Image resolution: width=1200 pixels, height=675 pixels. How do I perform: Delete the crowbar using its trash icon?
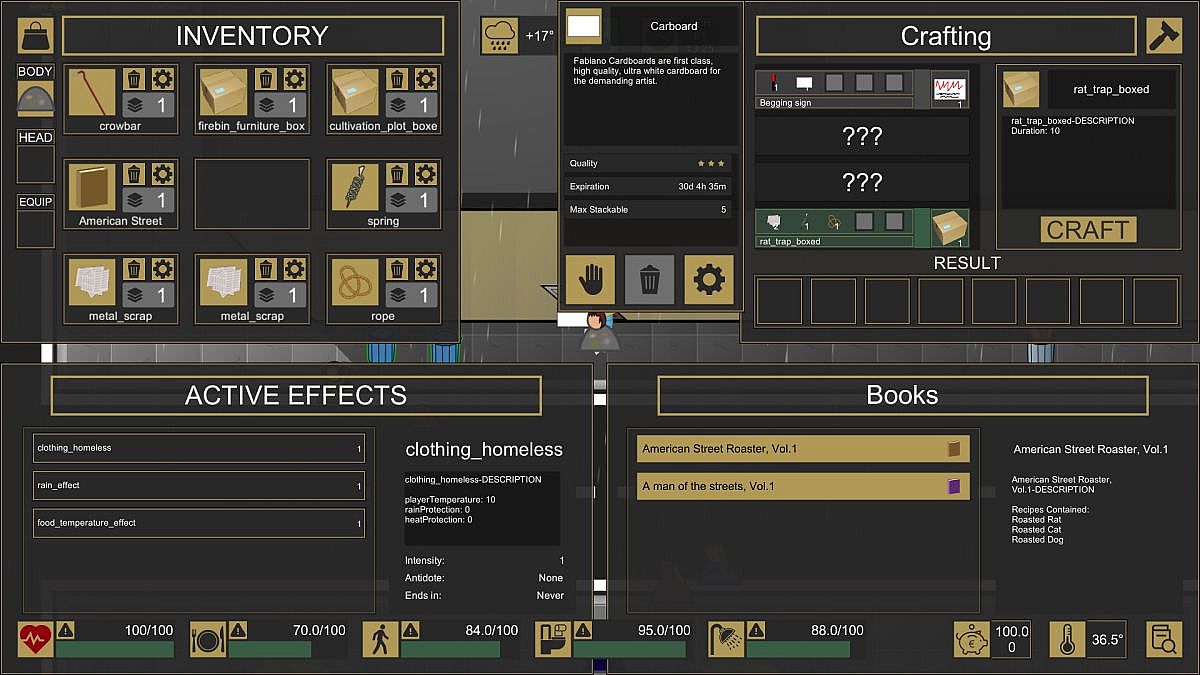pos(134,79)
